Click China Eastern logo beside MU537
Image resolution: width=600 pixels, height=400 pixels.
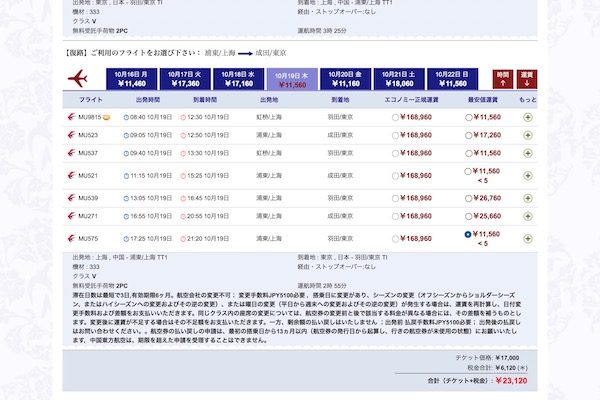click(x=71, y=153)
